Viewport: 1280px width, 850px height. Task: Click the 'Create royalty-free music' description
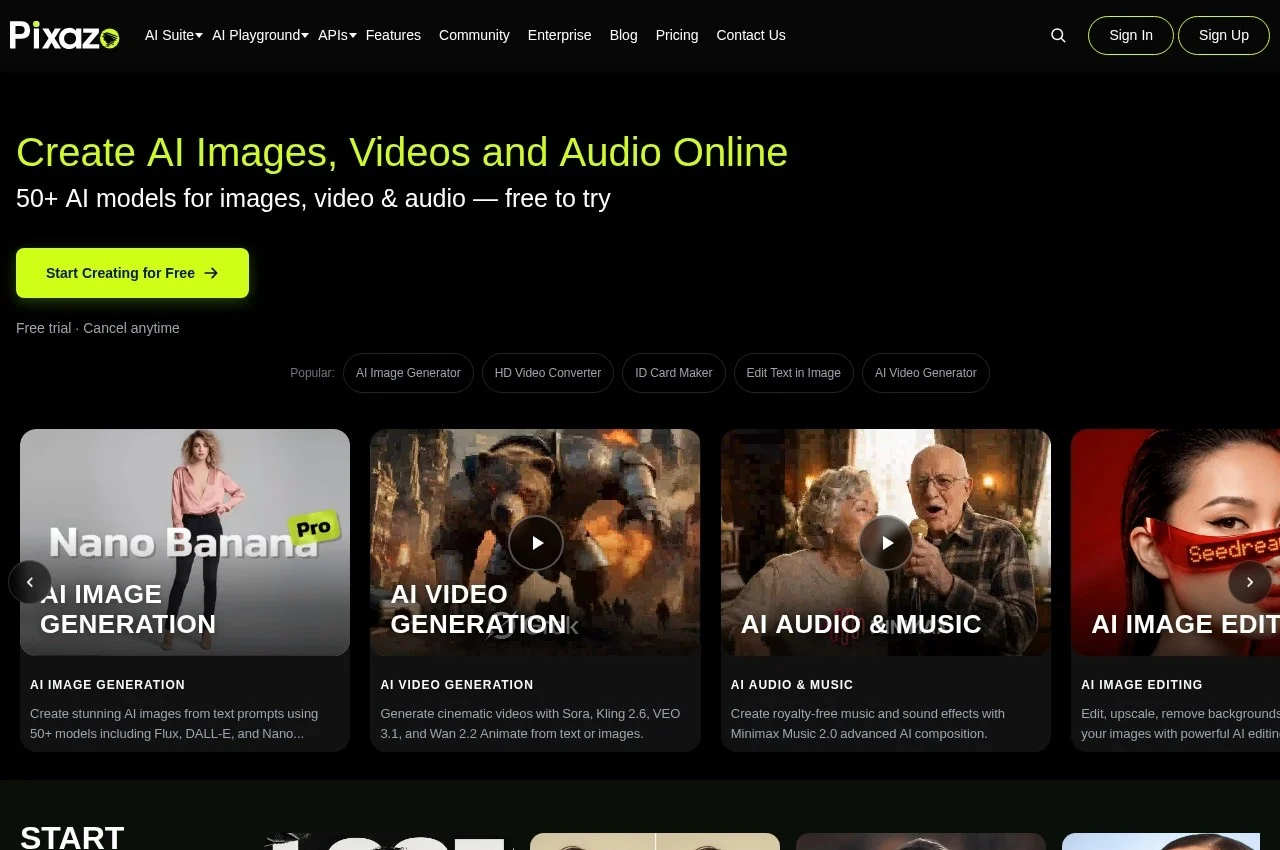tap(868, 724)
